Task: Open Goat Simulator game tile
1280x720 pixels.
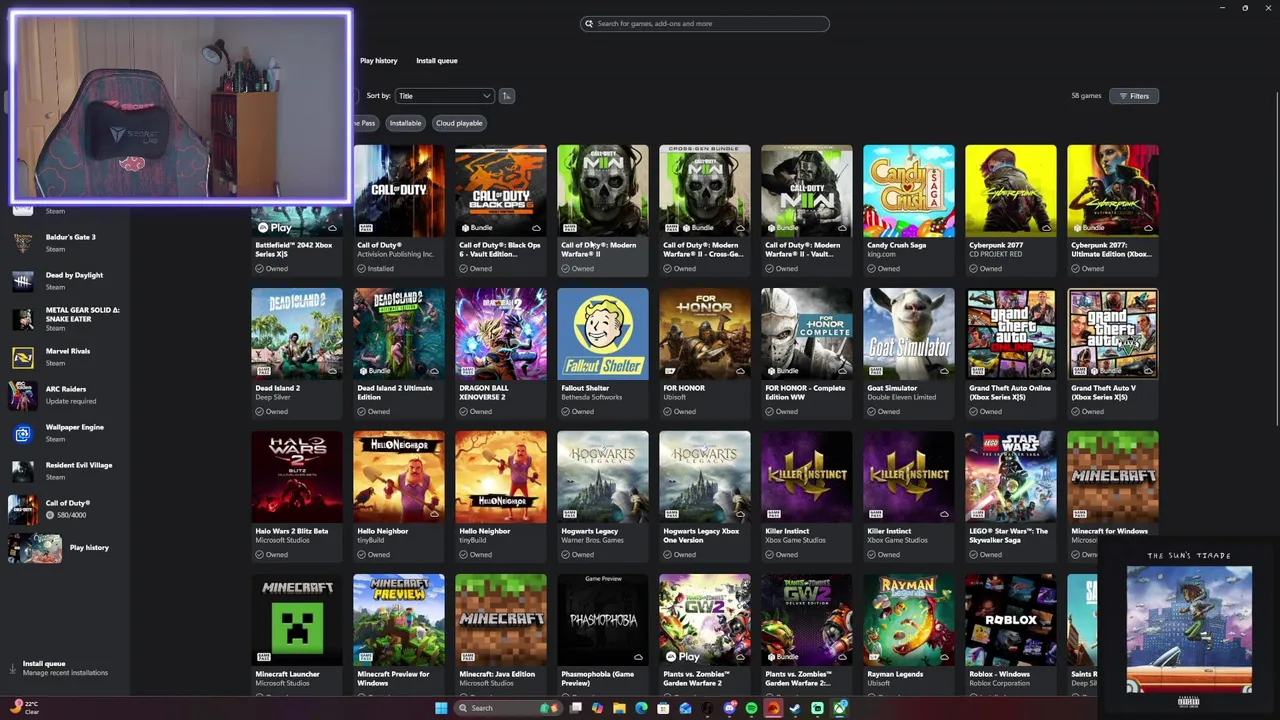Action: [908, 353]
